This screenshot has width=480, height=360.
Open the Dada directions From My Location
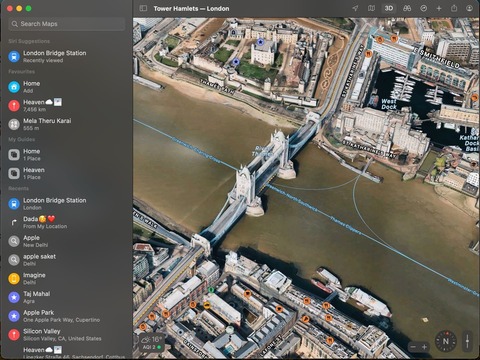point(67,222)
